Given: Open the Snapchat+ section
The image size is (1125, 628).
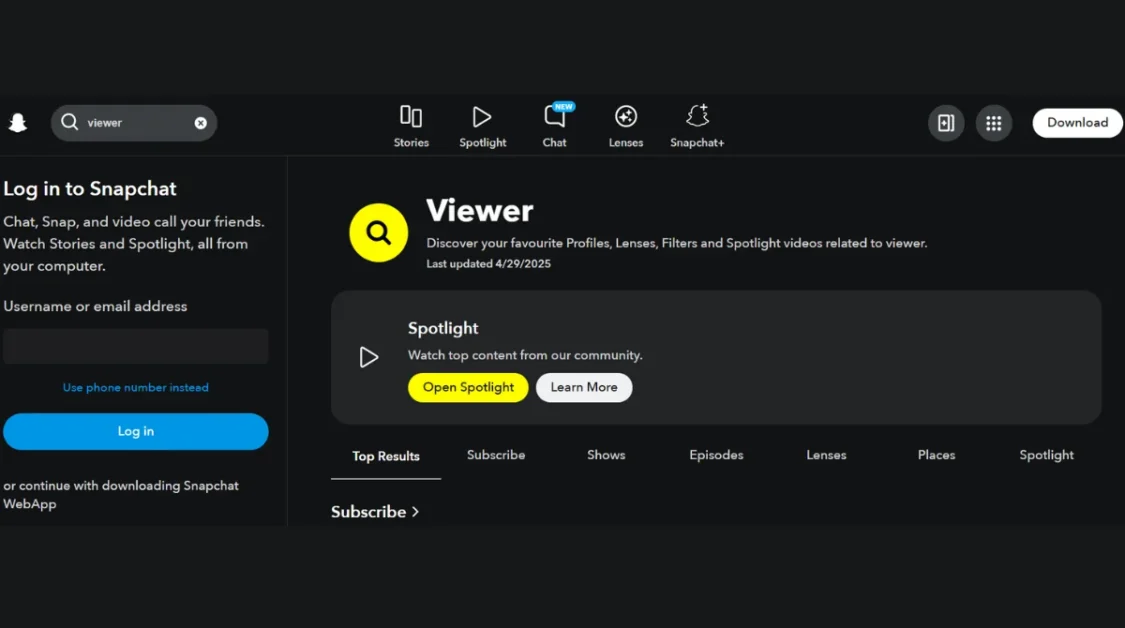Looking at the screenshot, I should pos(697,126).
